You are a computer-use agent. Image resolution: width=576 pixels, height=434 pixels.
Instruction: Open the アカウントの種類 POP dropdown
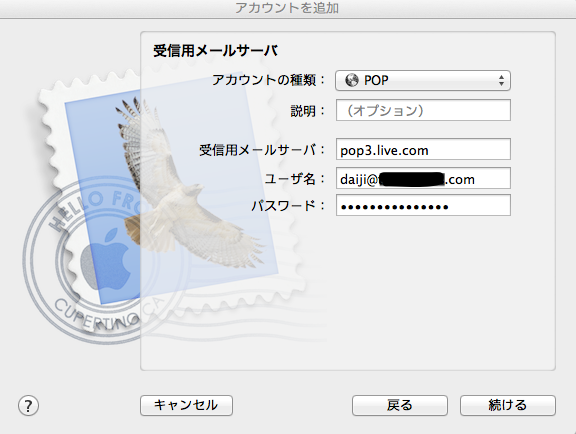coord(423,80)
